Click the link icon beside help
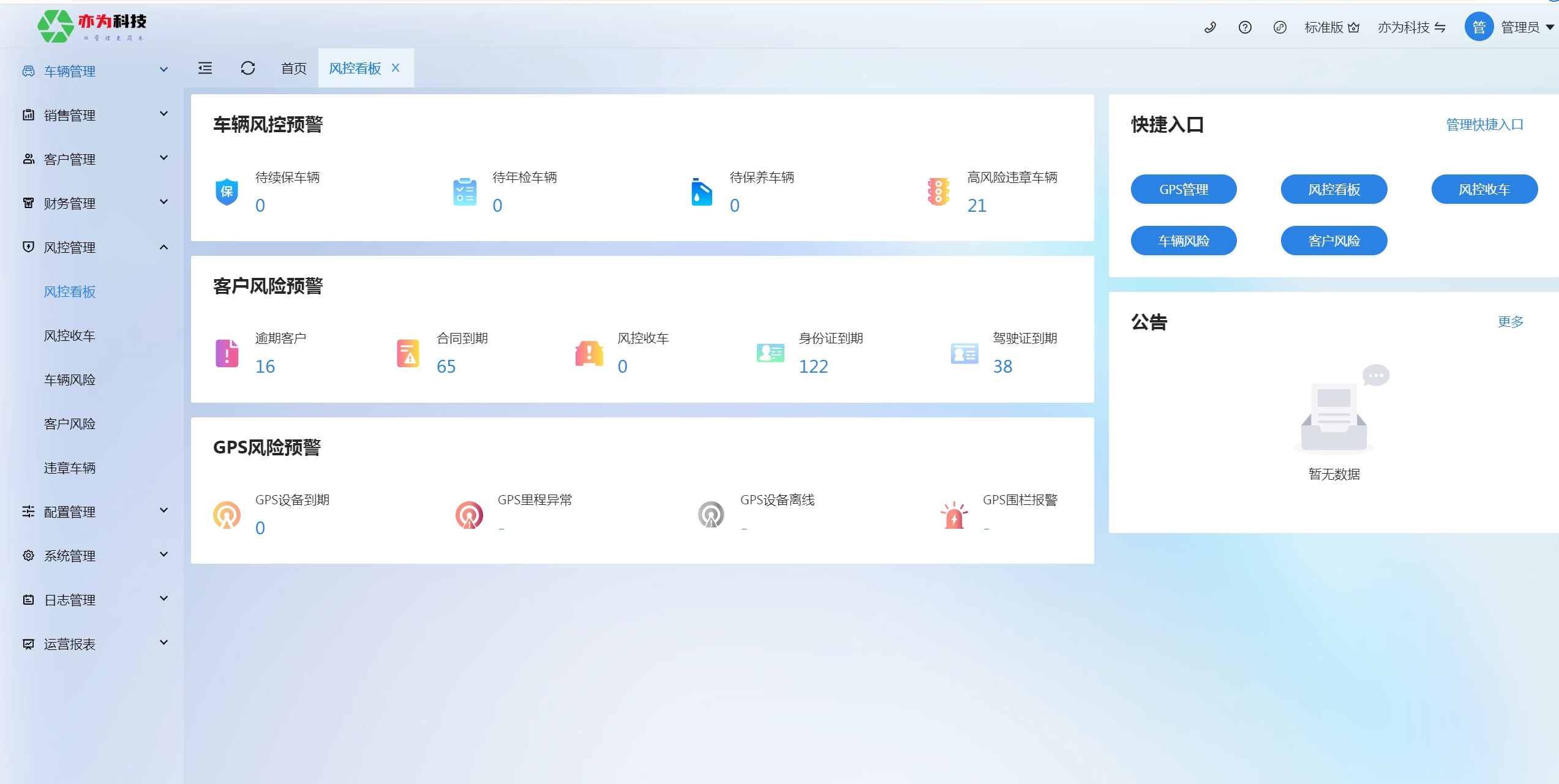 point(1280,28)
